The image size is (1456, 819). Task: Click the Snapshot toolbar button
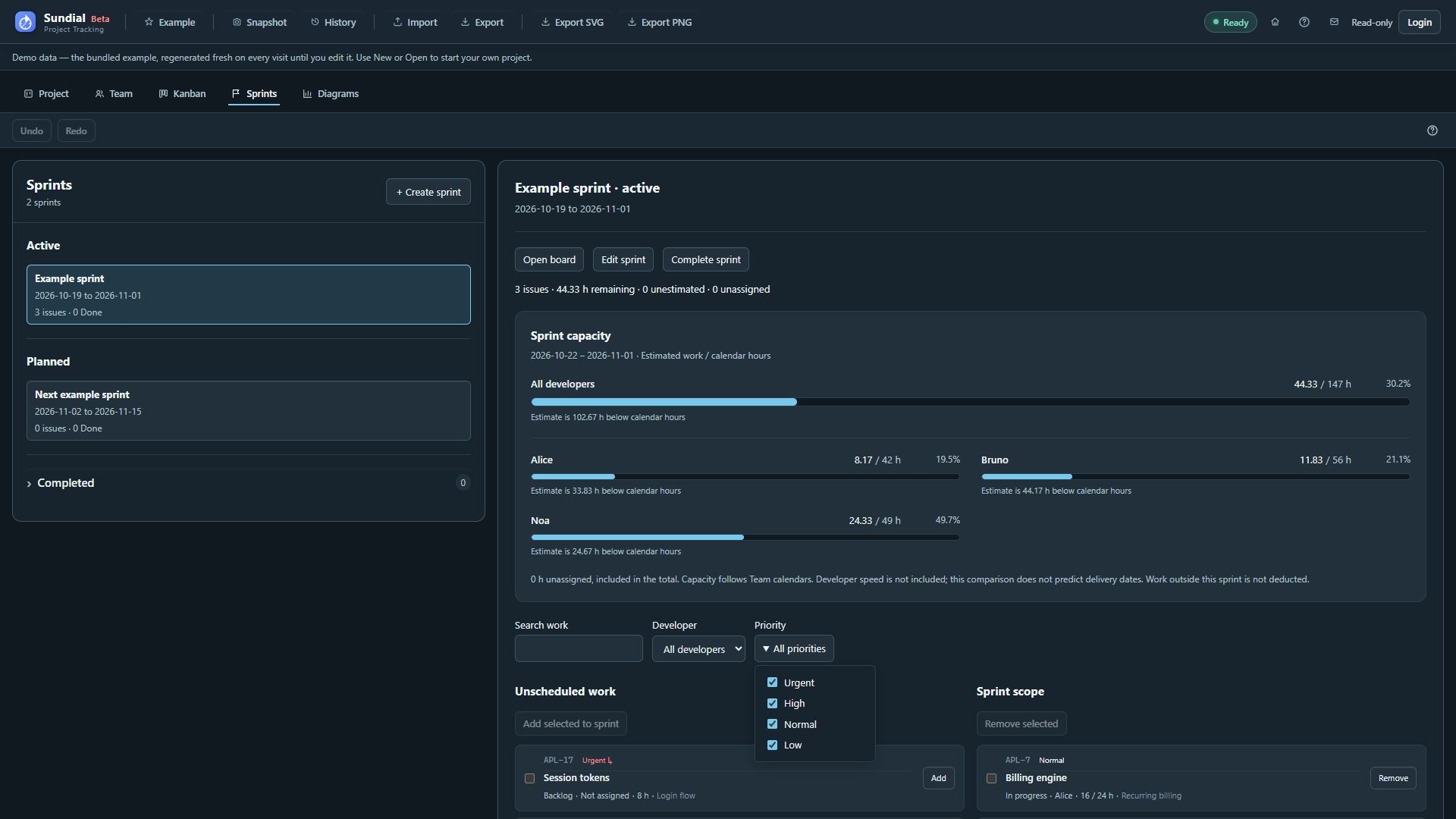(x=259, y=22)
